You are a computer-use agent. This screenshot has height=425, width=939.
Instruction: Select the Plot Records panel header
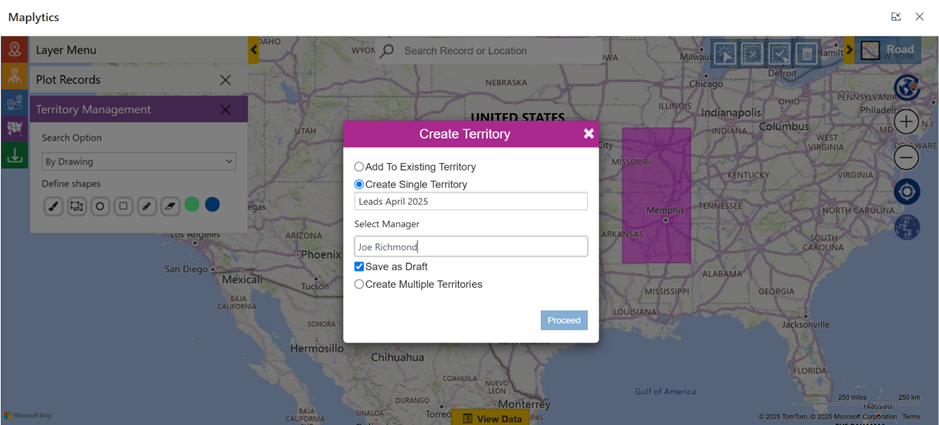[x=68, y=80]
